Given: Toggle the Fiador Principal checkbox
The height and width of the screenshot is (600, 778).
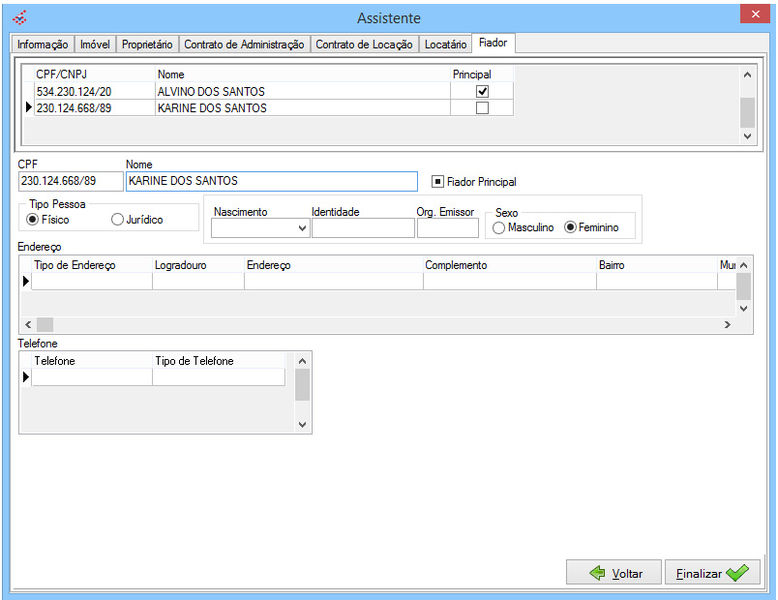Looking at the screenshot, I should (438, 182).
